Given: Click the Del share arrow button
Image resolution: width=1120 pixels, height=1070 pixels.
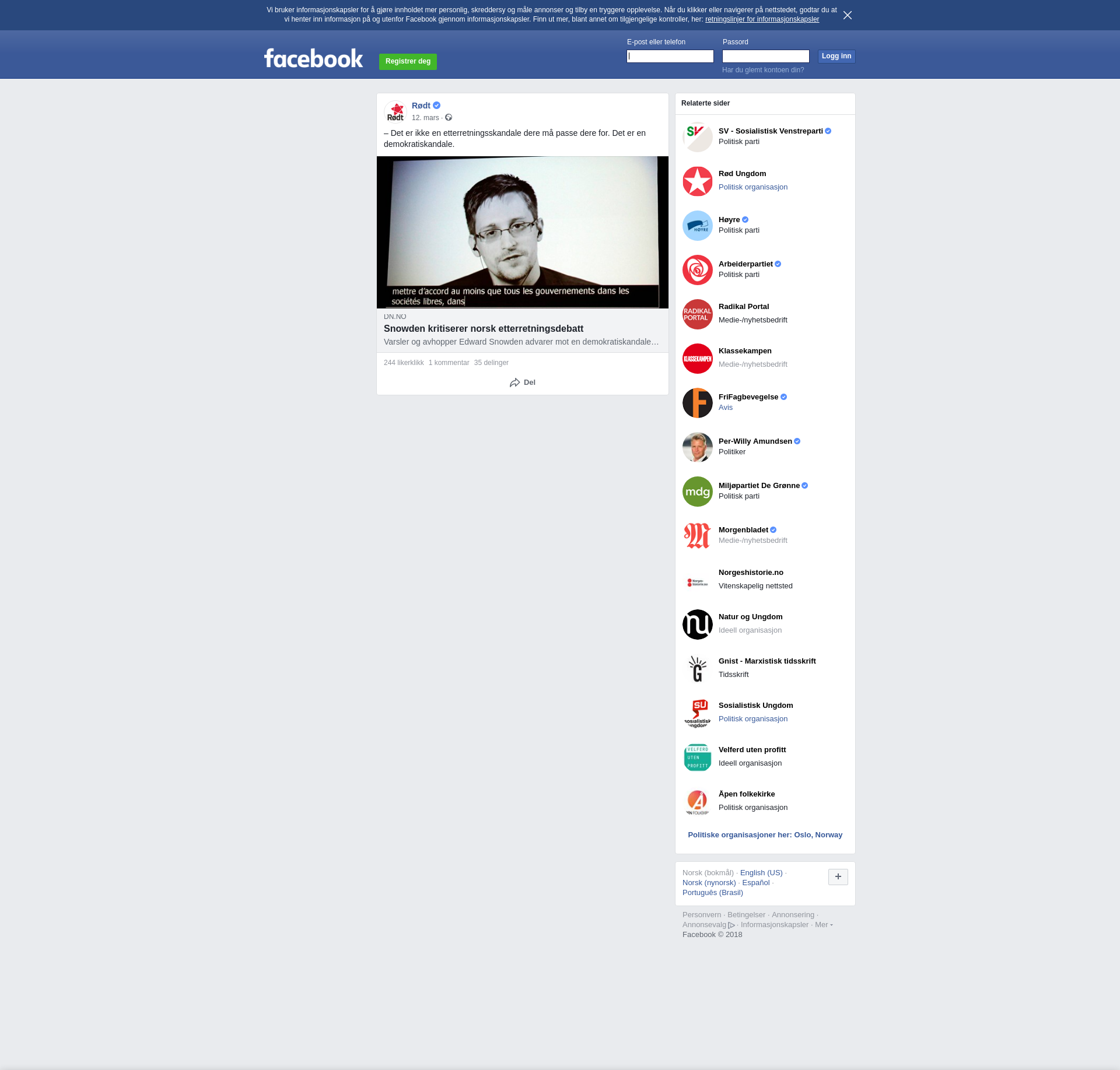Looking at the screenshot, I should pos(523,383).
